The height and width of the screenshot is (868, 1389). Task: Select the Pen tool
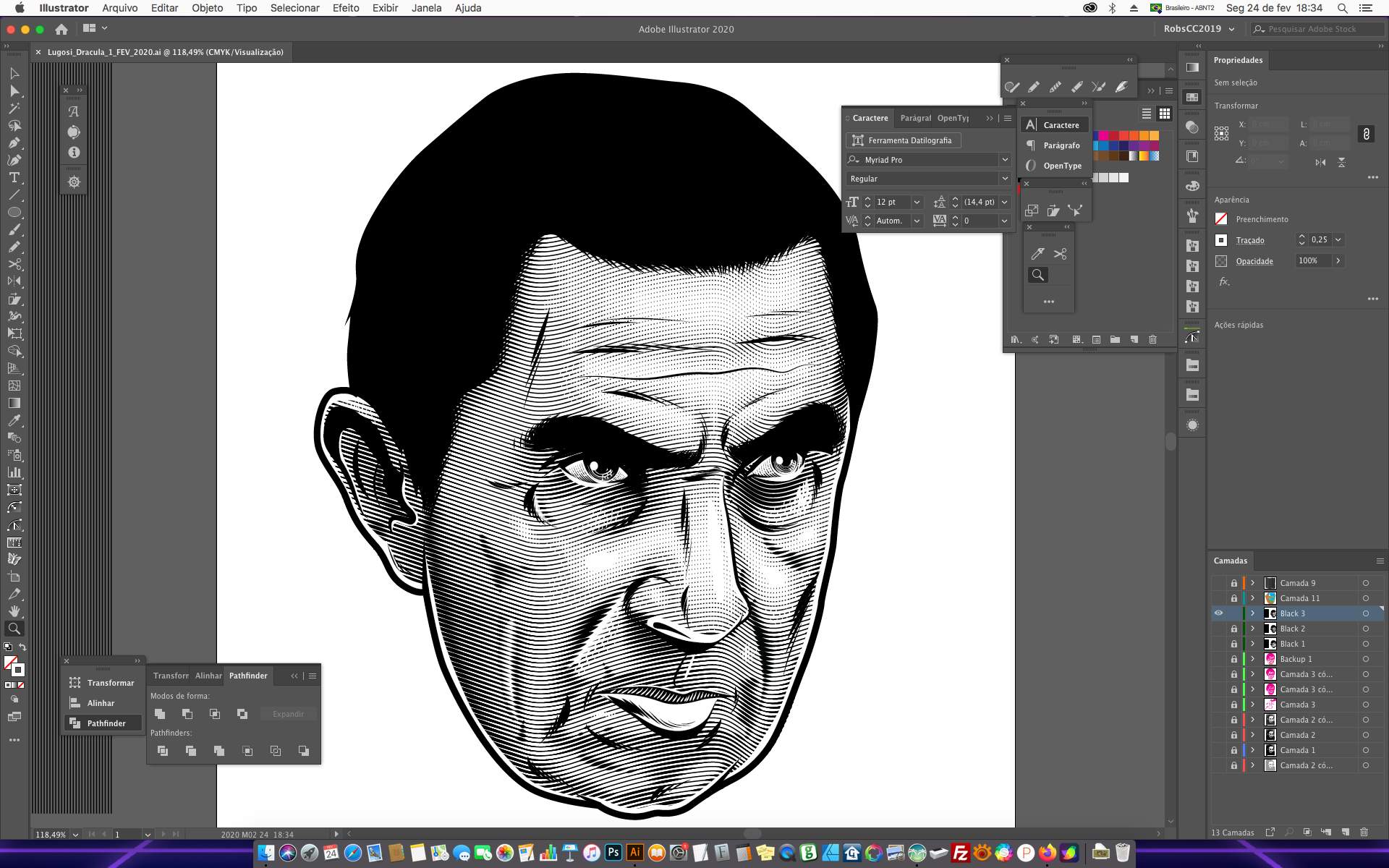click(14, 142)
